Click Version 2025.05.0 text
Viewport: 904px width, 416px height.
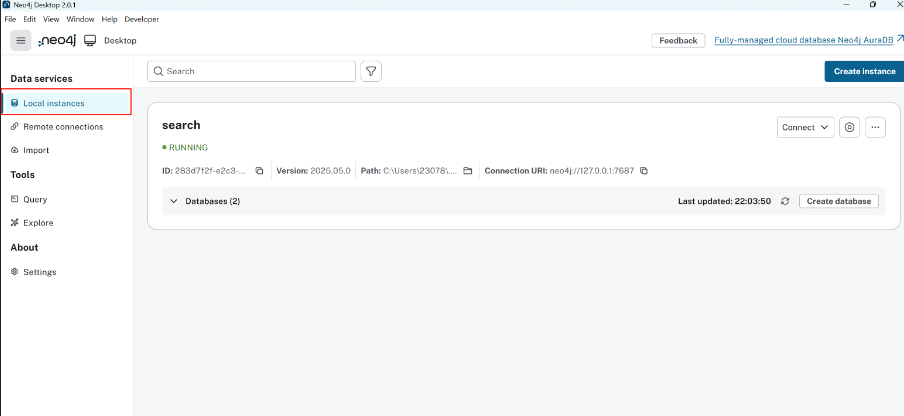coord(313,171)
